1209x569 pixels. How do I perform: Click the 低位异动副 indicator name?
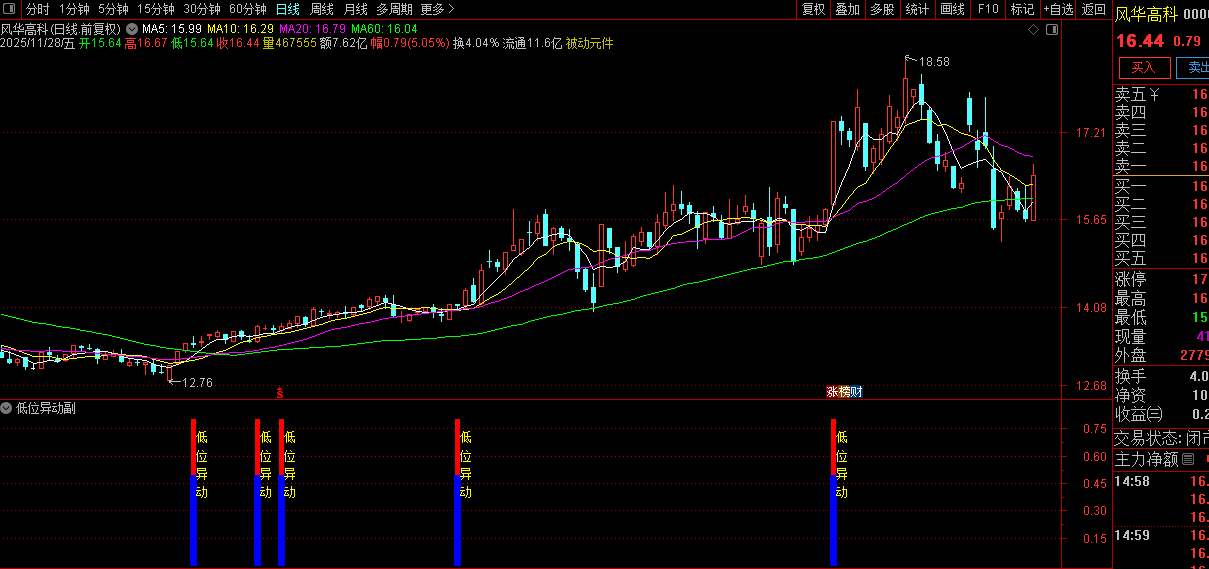46,408
